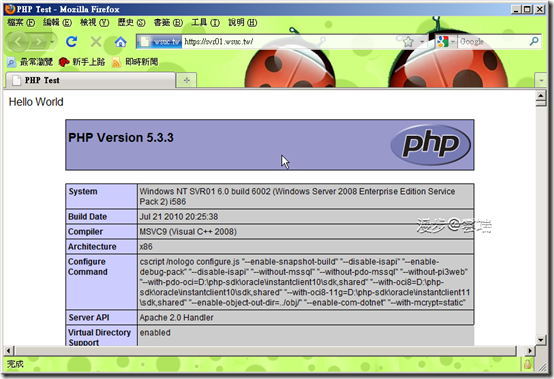Click the 'enabled' value cell
The height and width of the screenshot is (379, 554).
coord(155,333)
